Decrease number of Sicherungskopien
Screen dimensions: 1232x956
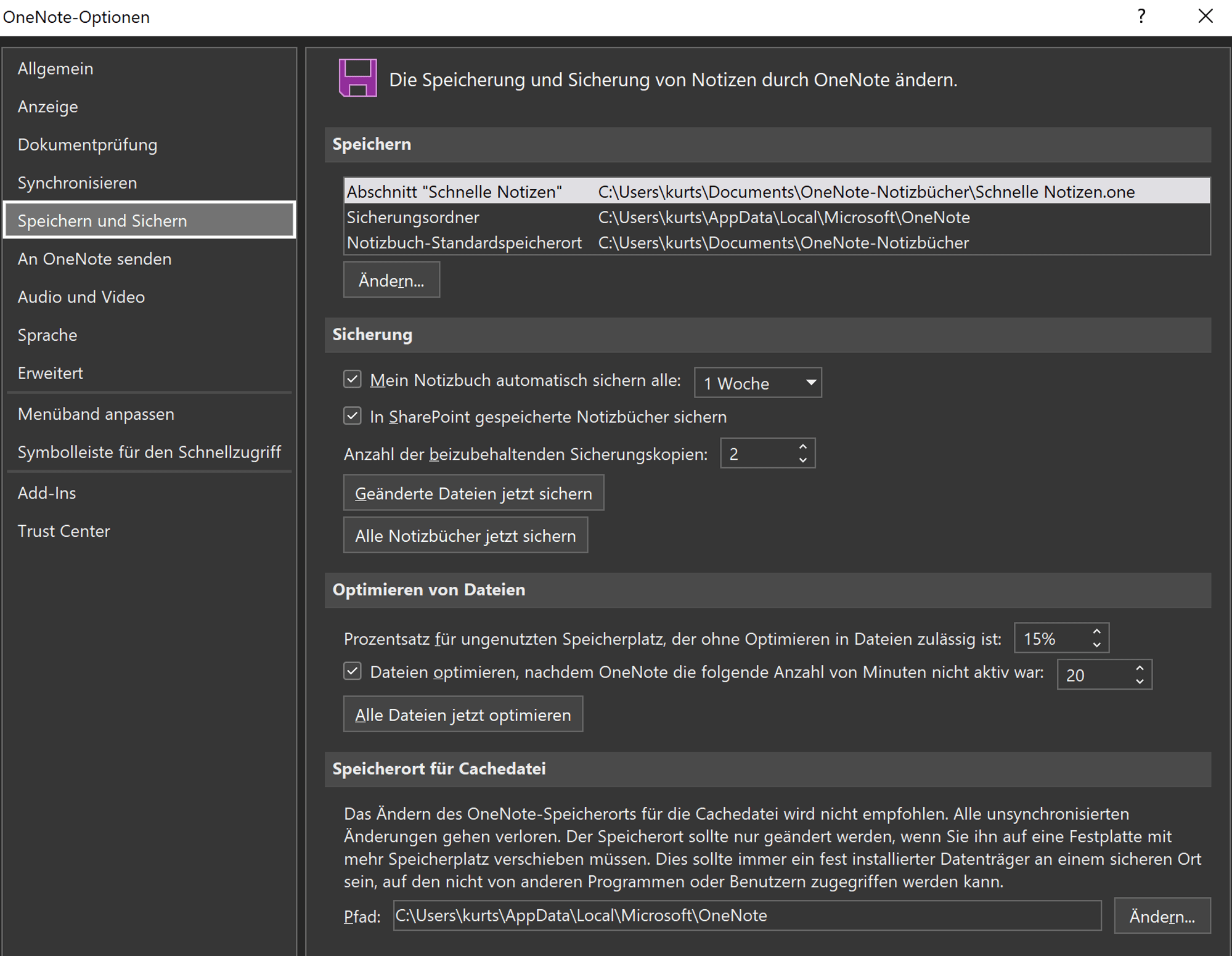pyautogui.click(x=802, y=460)
